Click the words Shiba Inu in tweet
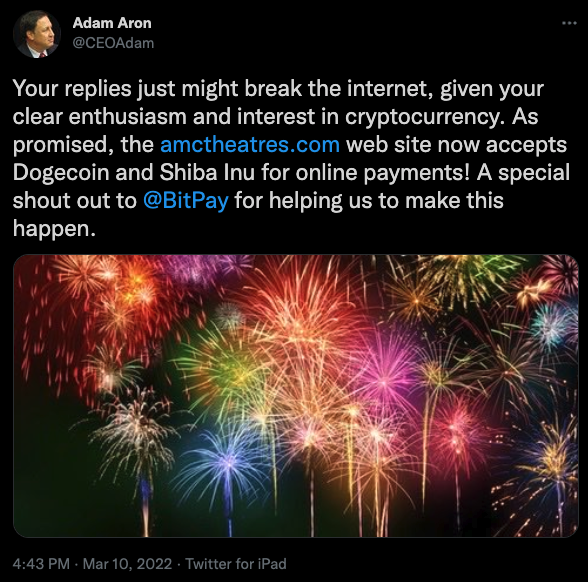588x582 pixels. pyautogui.click(x=207, y=172)
